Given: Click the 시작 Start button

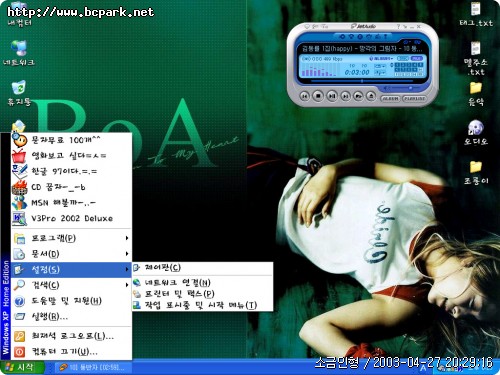Looking at the screenshot, I should (22, 368).
